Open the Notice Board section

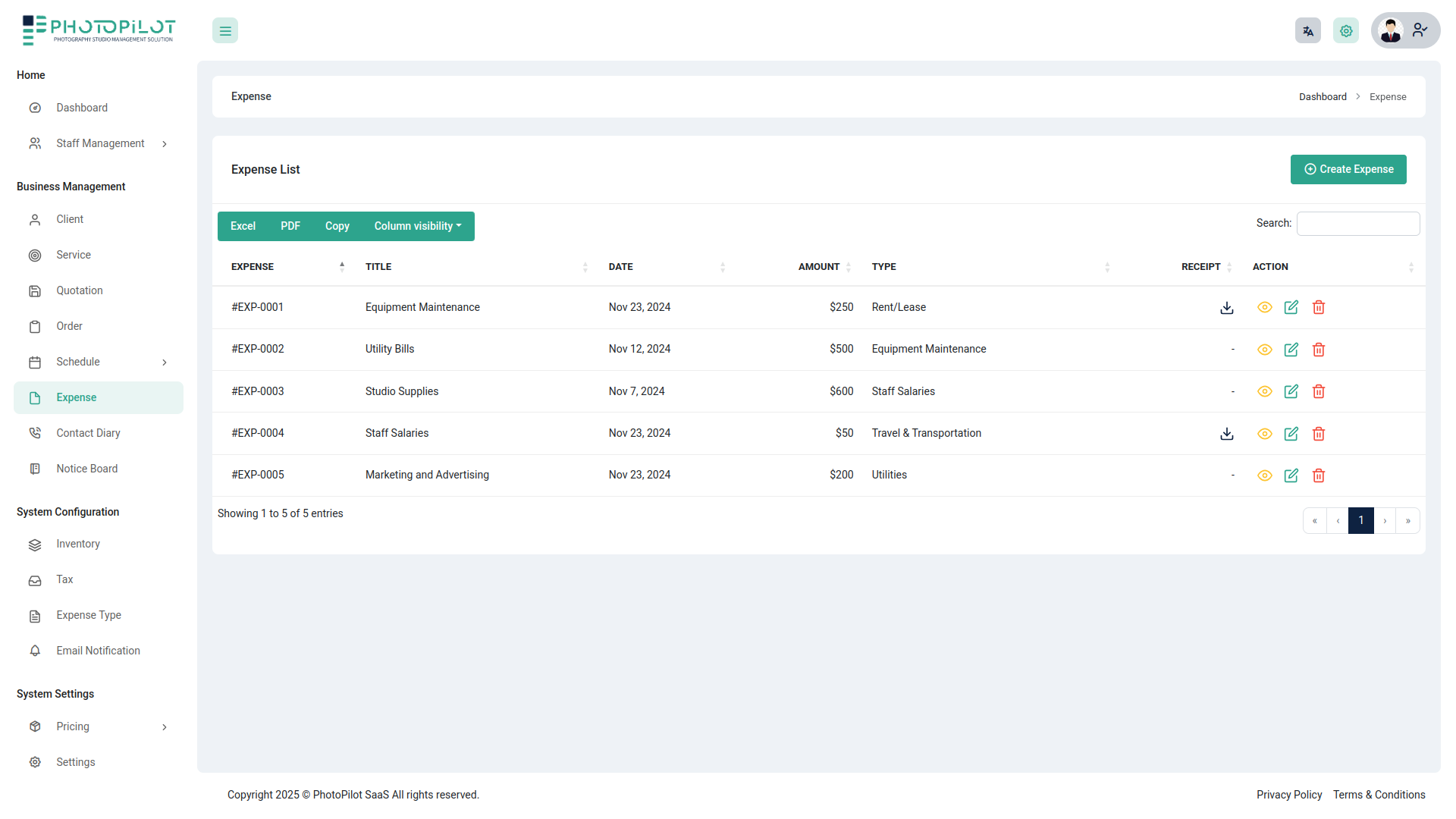point(86,469)
